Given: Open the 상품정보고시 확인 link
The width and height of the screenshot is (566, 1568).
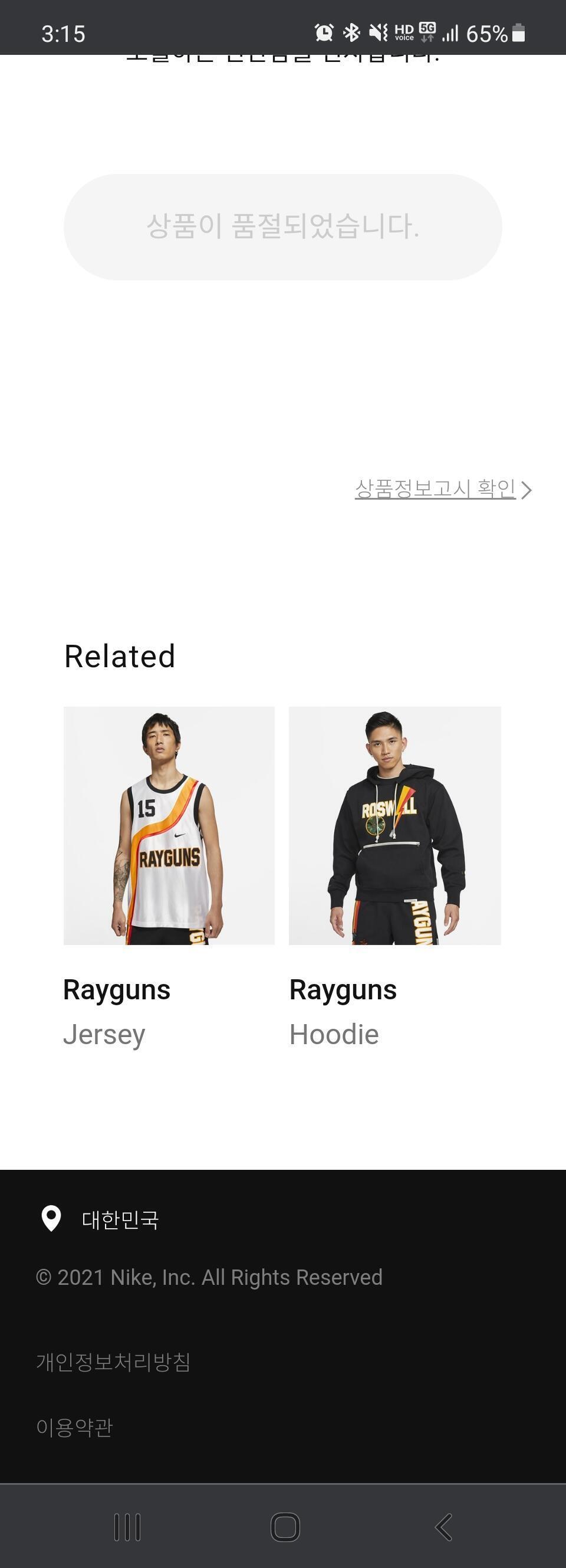Looking at the screenshot, I should [435, 489].
